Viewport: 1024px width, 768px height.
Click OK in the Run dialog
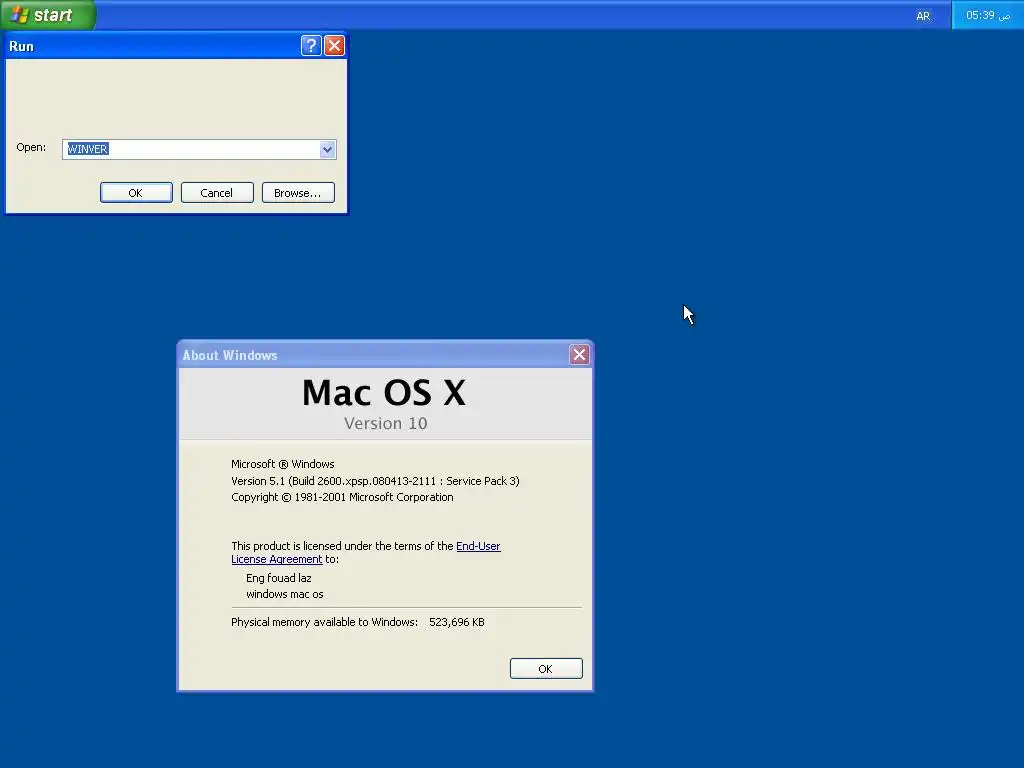point(136,193)
